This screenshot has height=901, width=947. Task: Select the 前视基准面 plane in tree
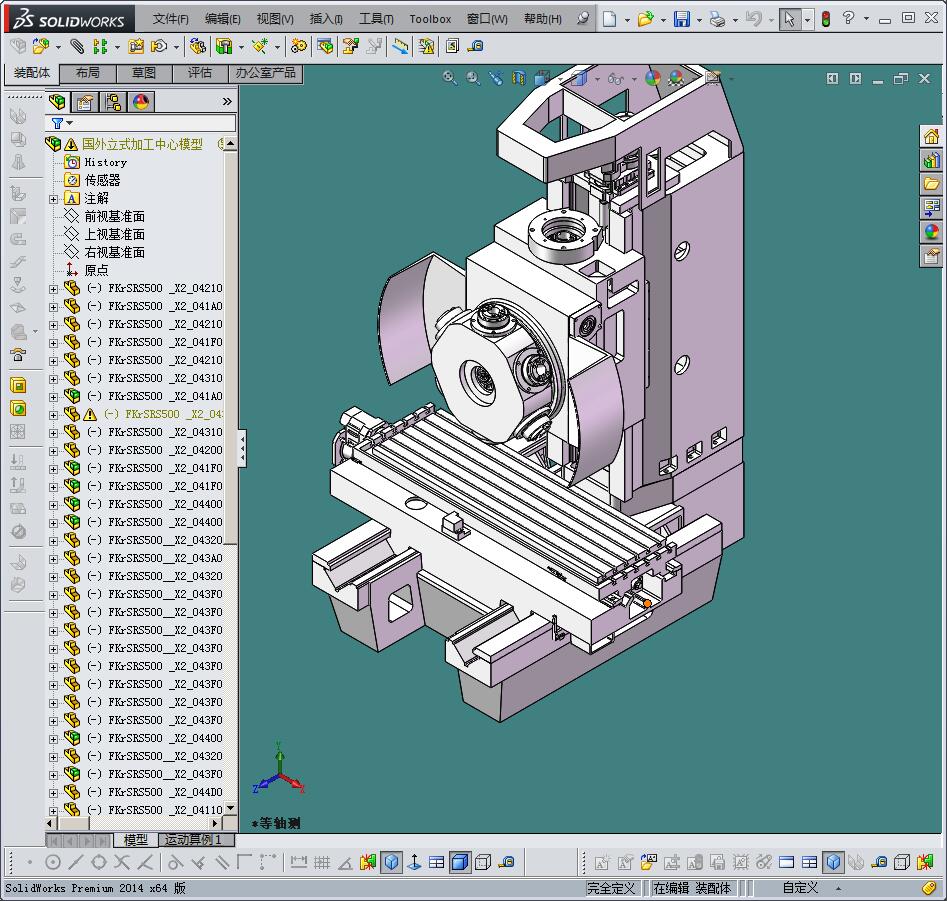coord(114,216)
